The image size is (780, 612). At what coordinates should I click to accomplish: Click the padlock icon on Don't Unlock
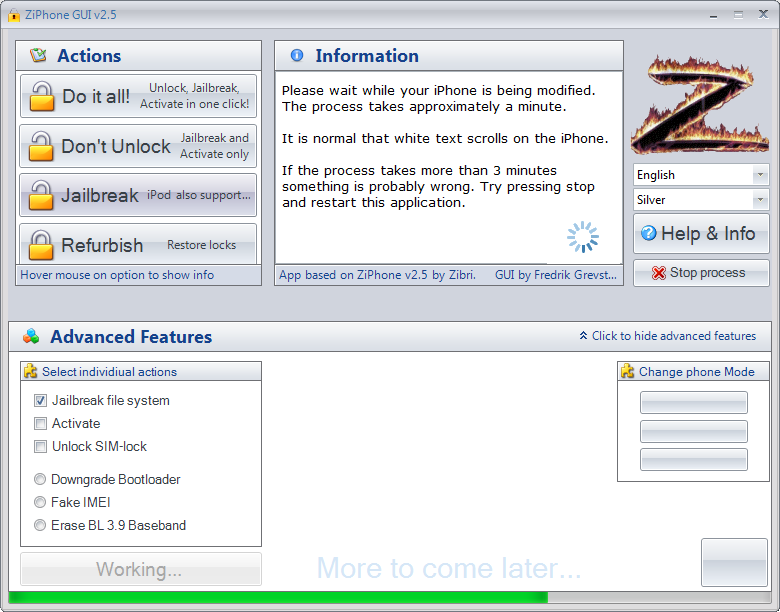(41, 146)
